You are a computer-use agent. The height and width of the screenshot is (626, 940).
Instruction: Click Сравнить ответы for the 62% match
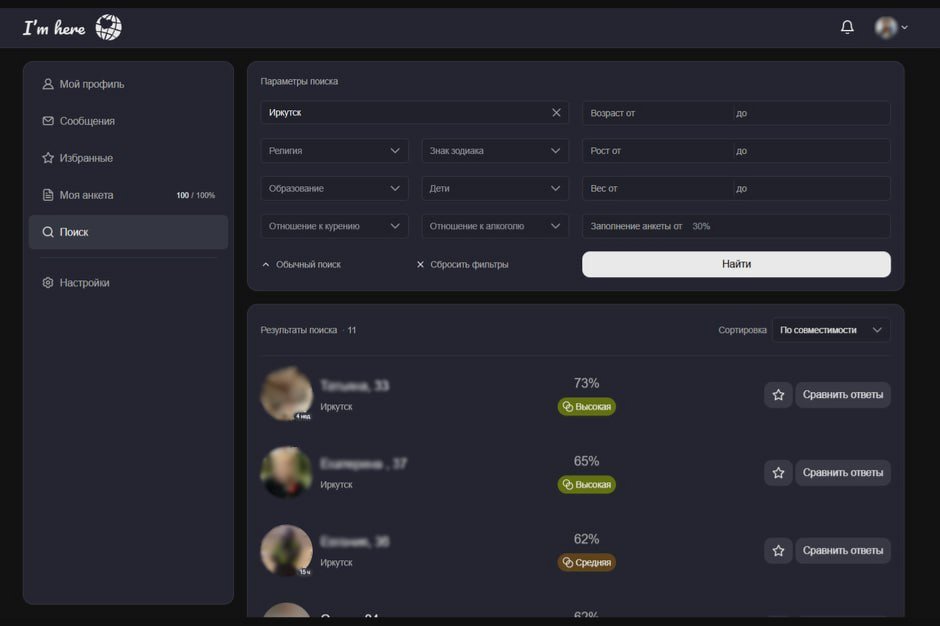coord(843,550)
